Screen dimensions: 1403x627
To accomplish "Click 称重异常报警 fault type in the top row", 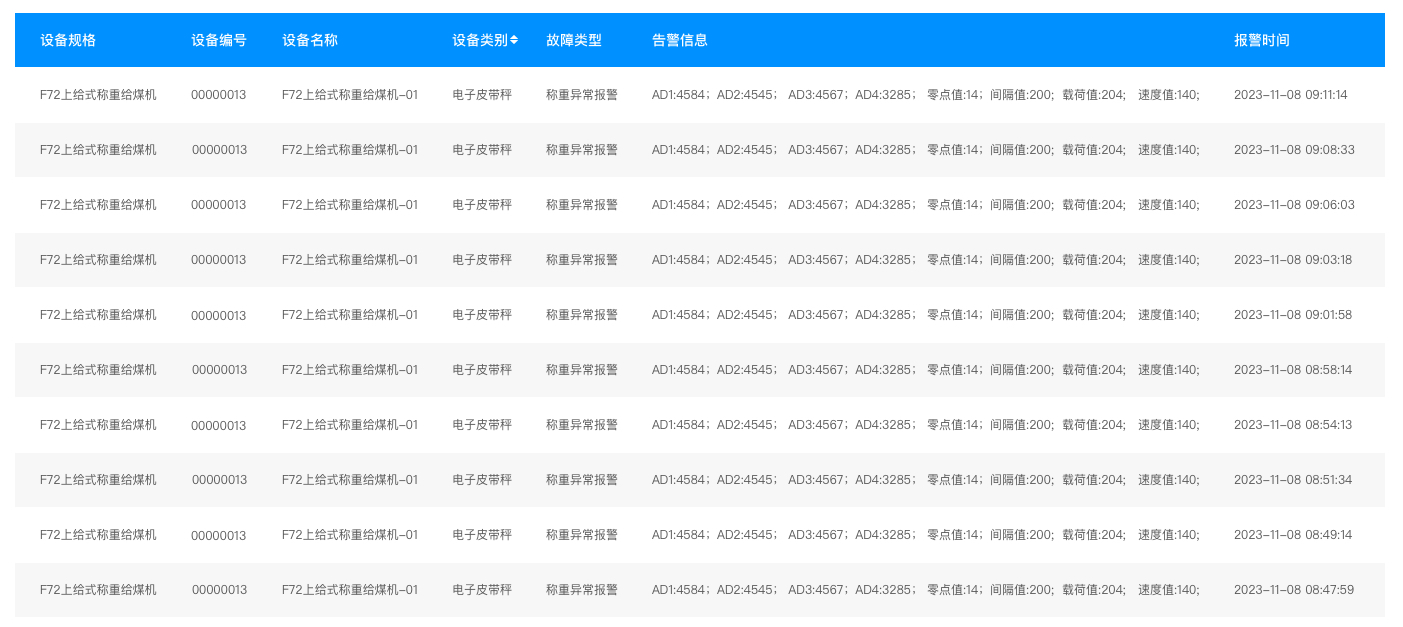I will point(581,95).
